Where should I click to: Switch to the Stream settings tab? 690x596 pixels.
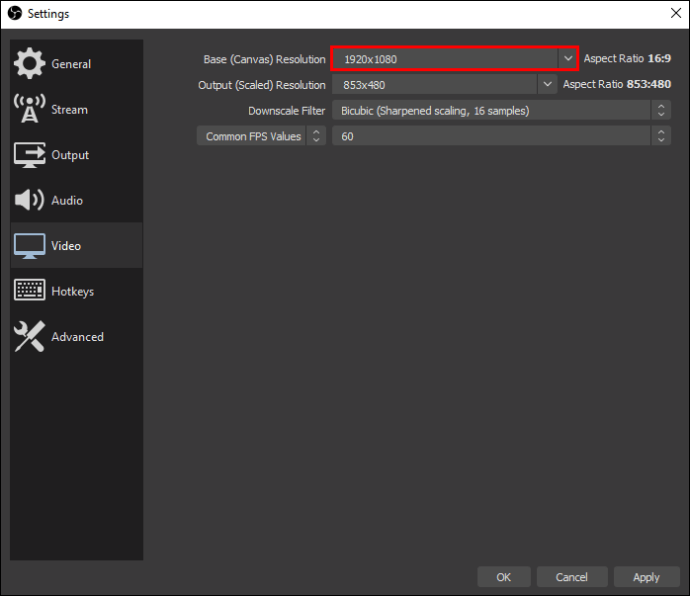(77, 109)
